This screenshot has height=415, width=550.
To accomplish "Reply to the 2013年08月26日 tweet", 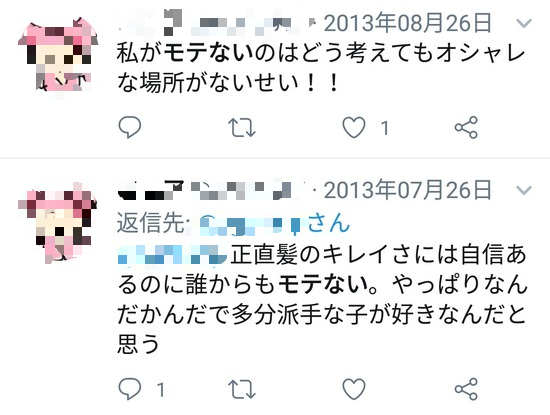I will 130,127.
